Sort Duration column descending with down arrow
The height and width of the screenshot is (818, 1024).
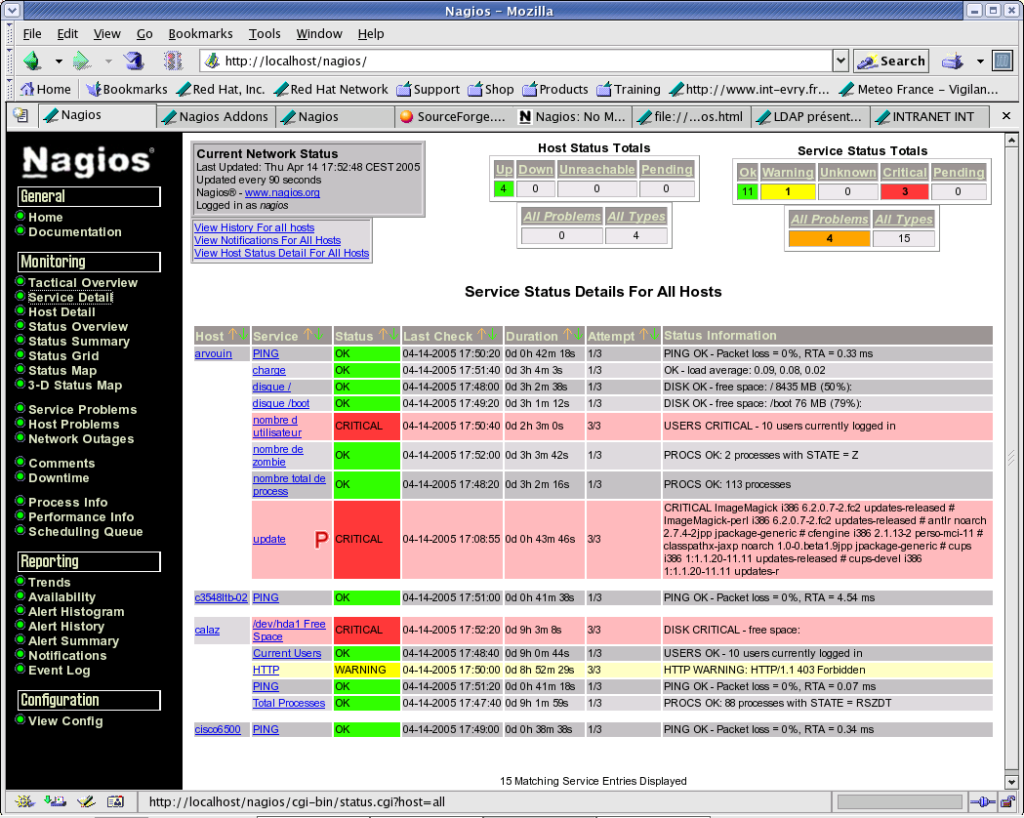(579, 336)
